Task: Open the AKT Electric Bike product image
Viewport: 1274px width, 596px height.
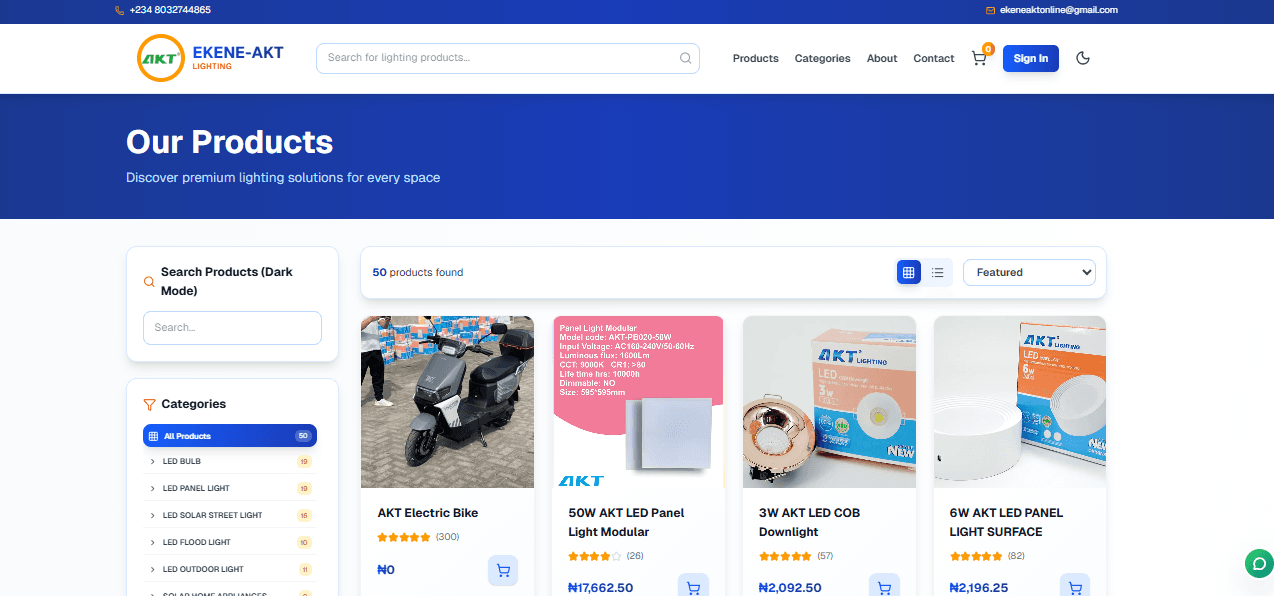Action: pyautogui.click(x=447, y=402)
